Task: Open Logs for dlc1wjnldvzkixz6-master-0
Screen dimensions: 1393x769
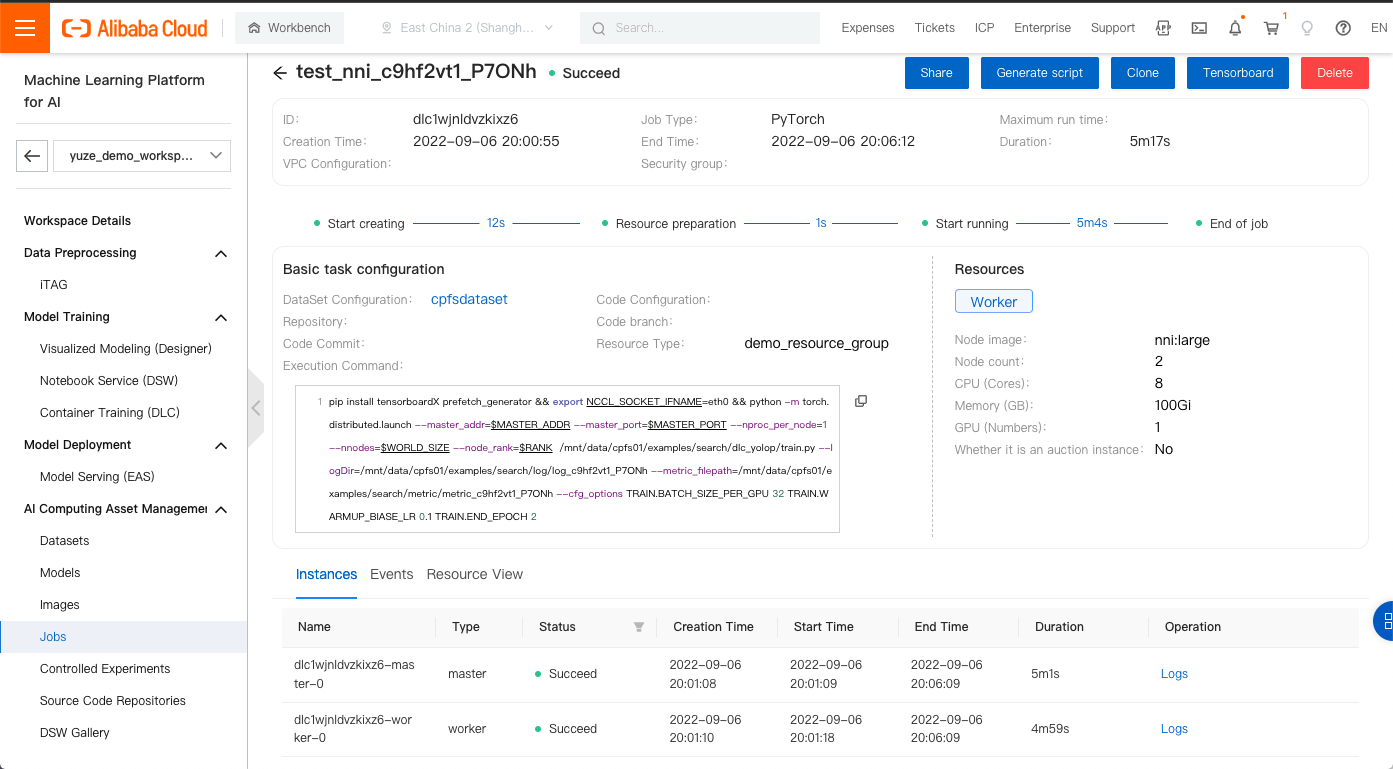Action: pyautogui.click(x=1173, y=673)
